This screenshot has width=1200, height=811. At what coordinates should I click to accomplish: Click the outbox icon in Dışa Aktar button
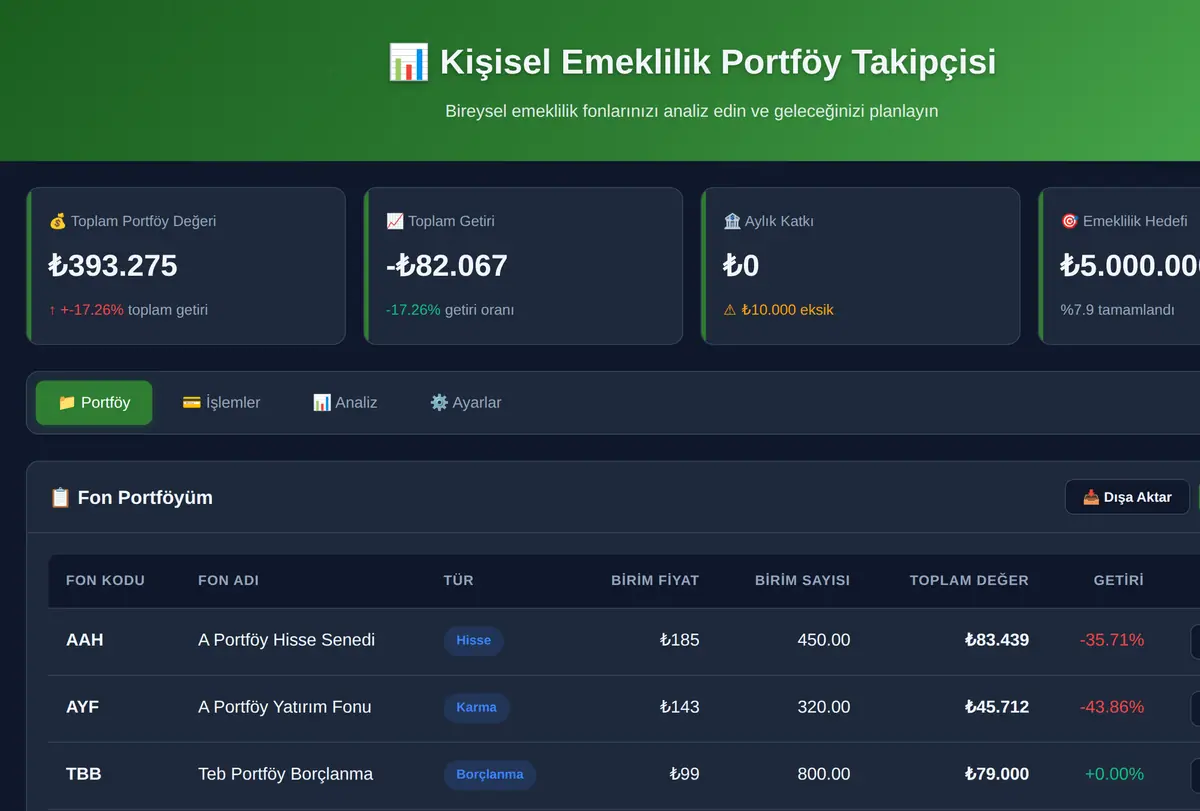click(1091, 497)
